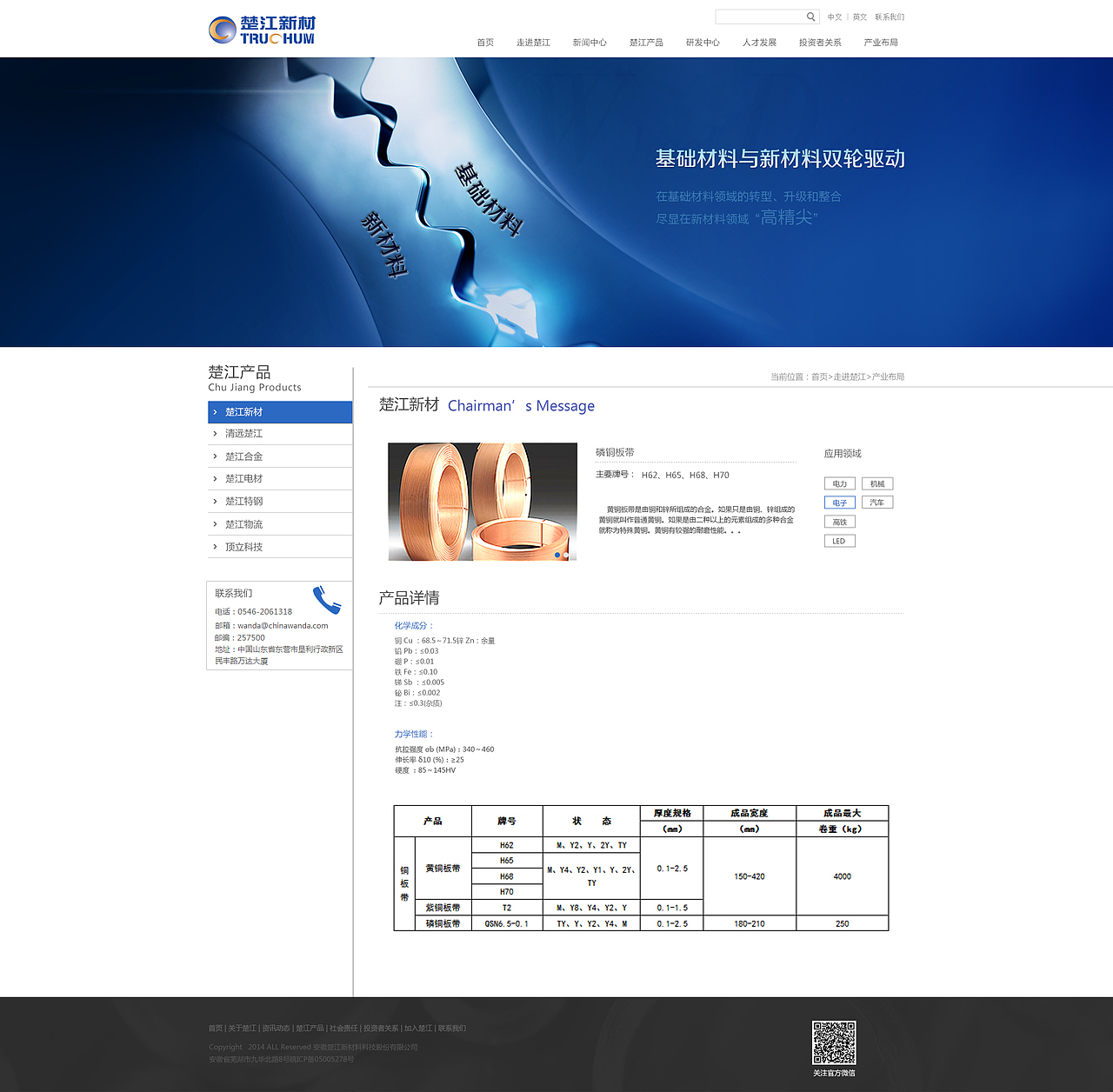
Task: Click 产业布局 in the breadcrumb
Action: tap(888, 377)
